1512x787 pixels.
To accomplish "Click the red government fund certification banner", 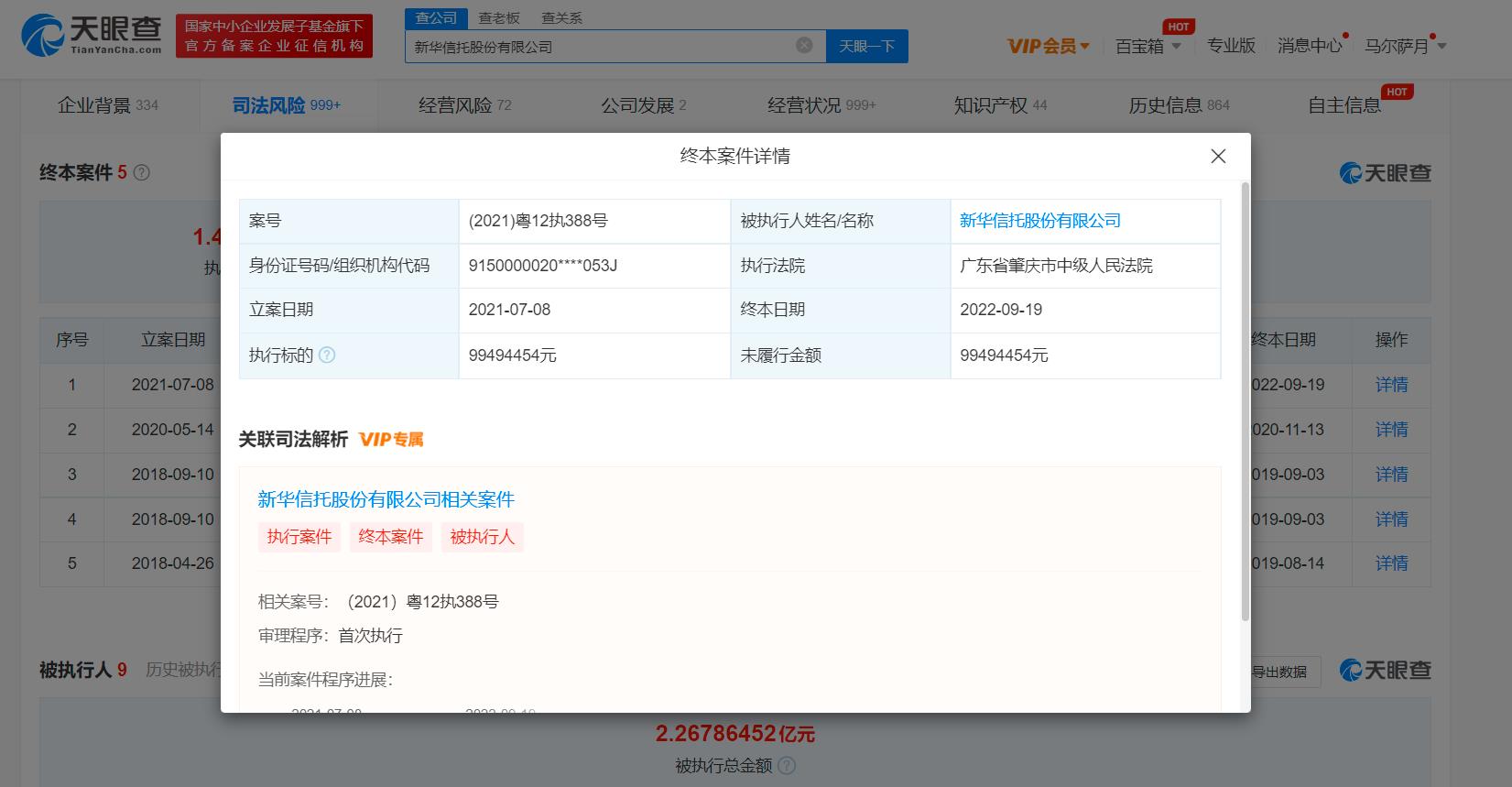I will (274, 36).
